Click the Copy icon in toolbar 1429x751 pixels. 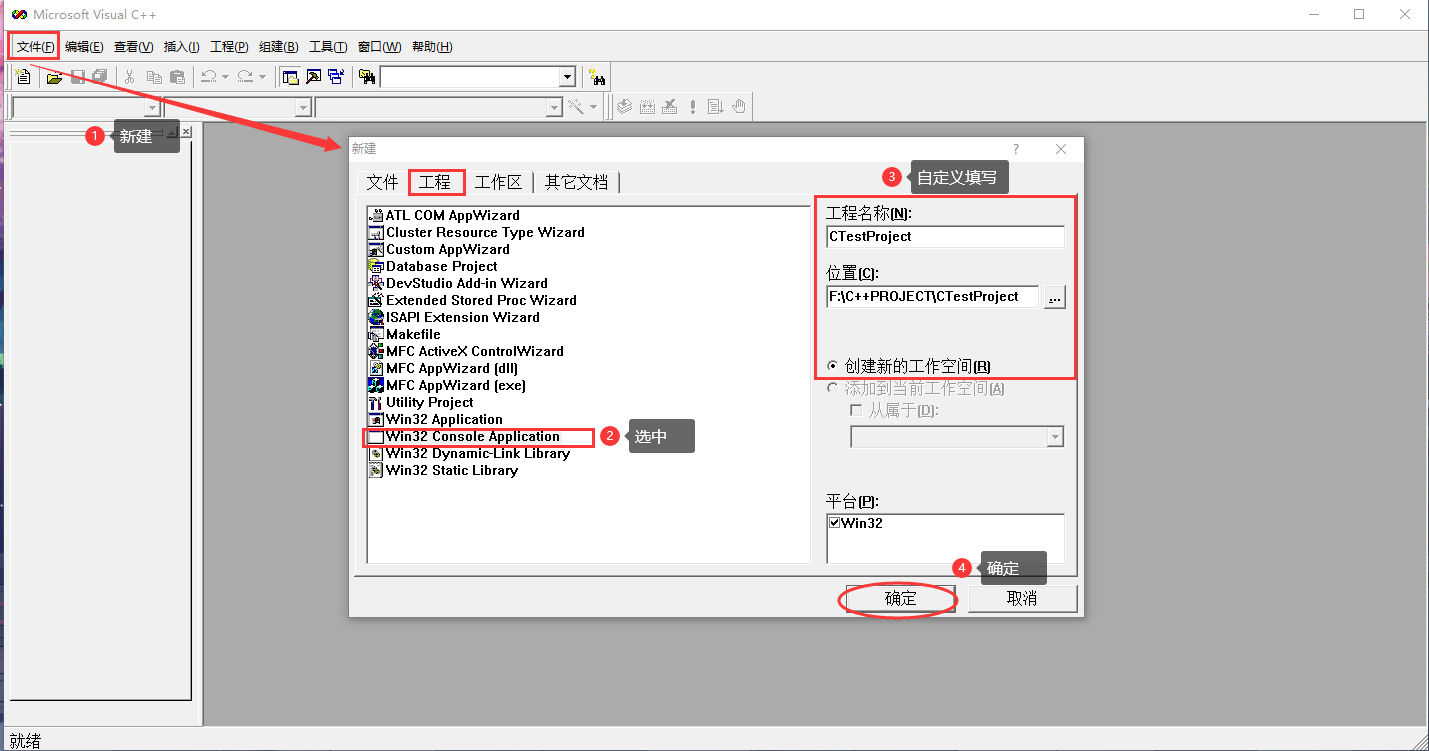click(x=154, y=77)
